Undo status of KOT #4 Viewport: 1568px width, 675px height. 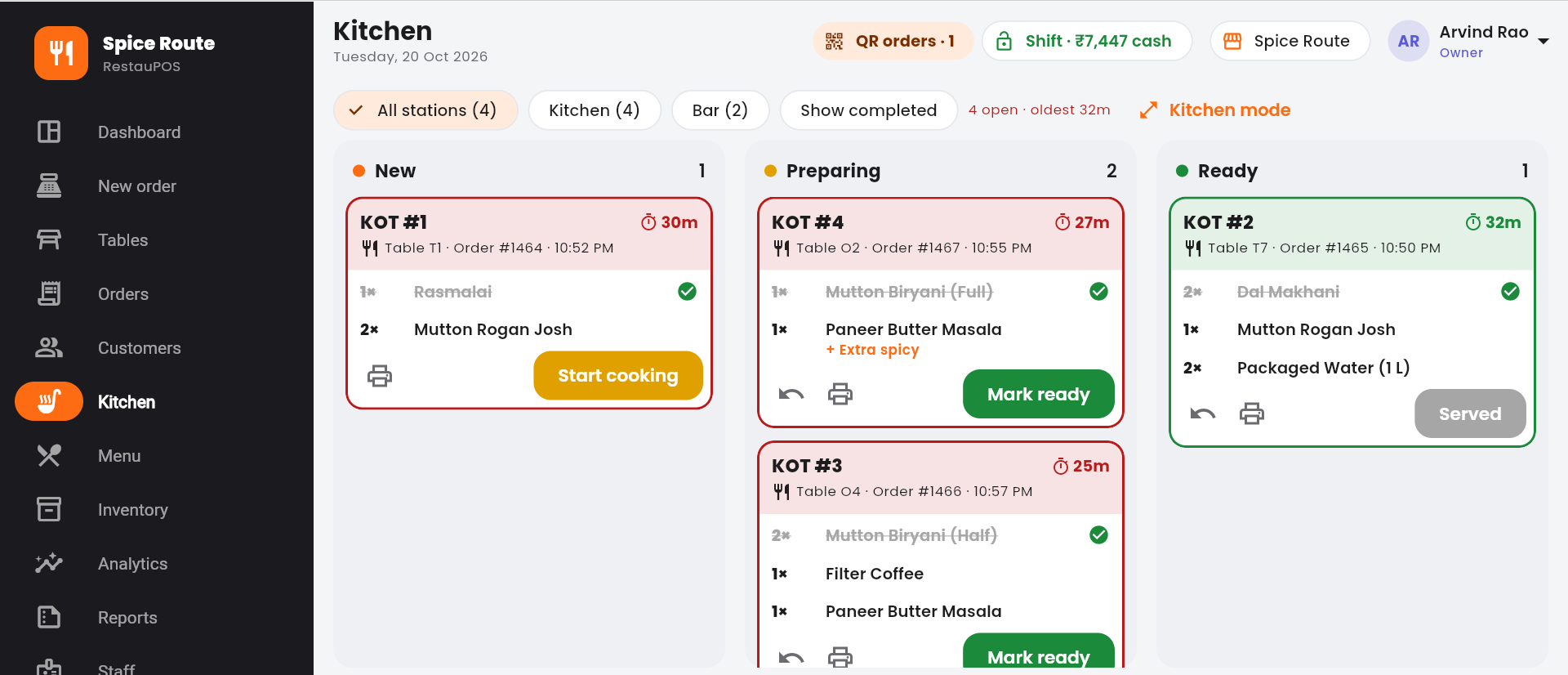click(791, 394)
